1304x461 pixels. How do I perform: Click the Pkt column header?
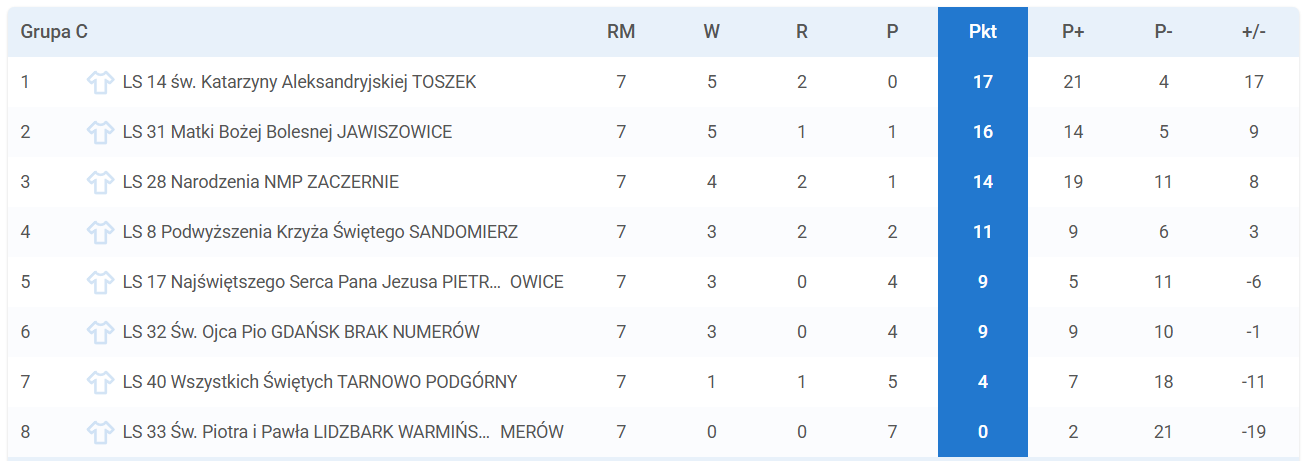[x=983, y=32]
